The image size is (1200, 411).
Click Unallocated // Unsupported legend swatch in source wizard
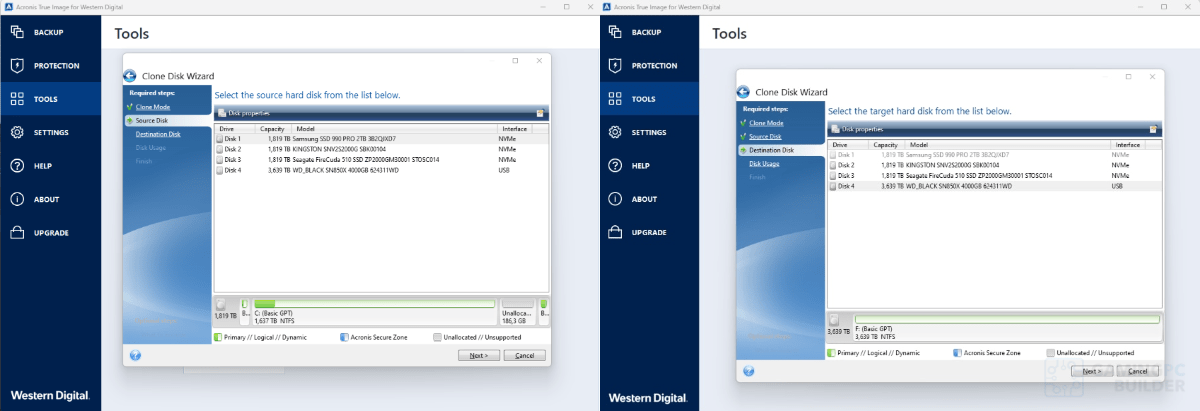point(438,338)
